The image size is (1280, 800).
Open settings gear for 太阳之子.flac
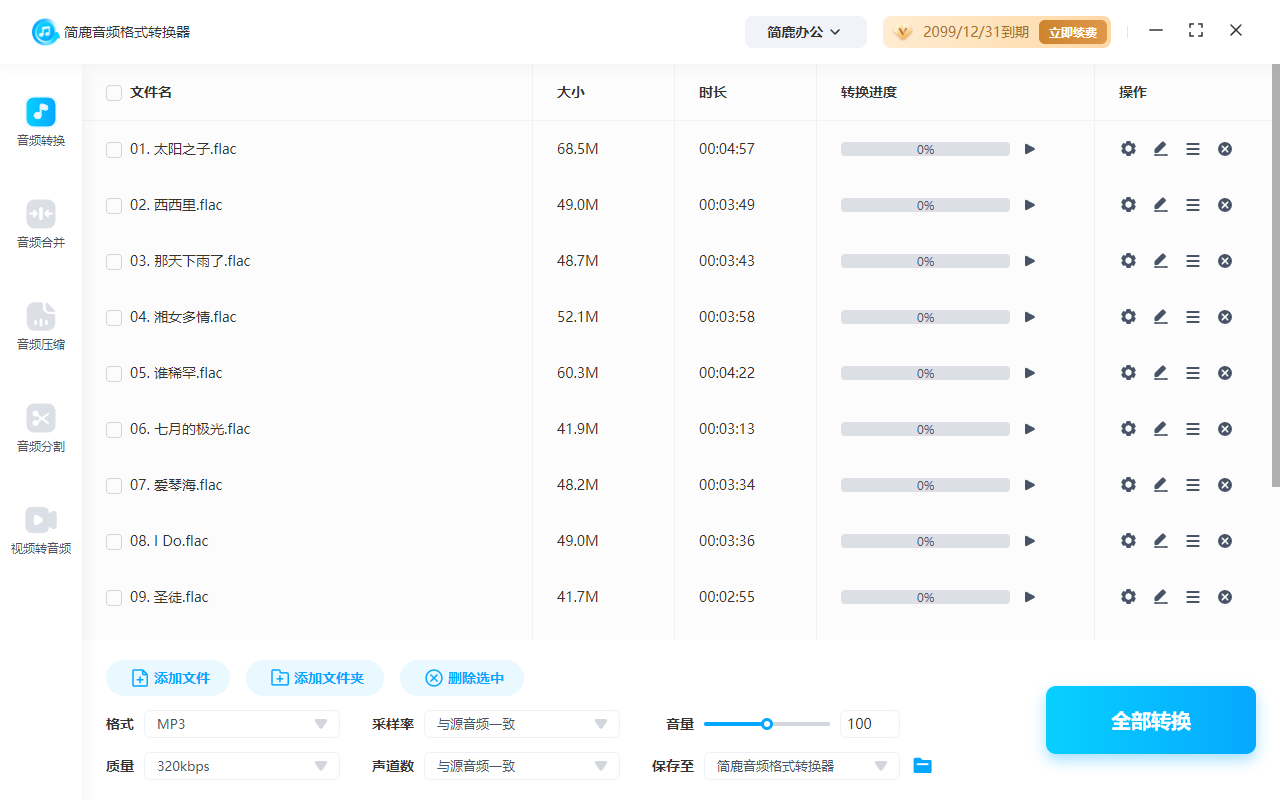point(1128,148)
